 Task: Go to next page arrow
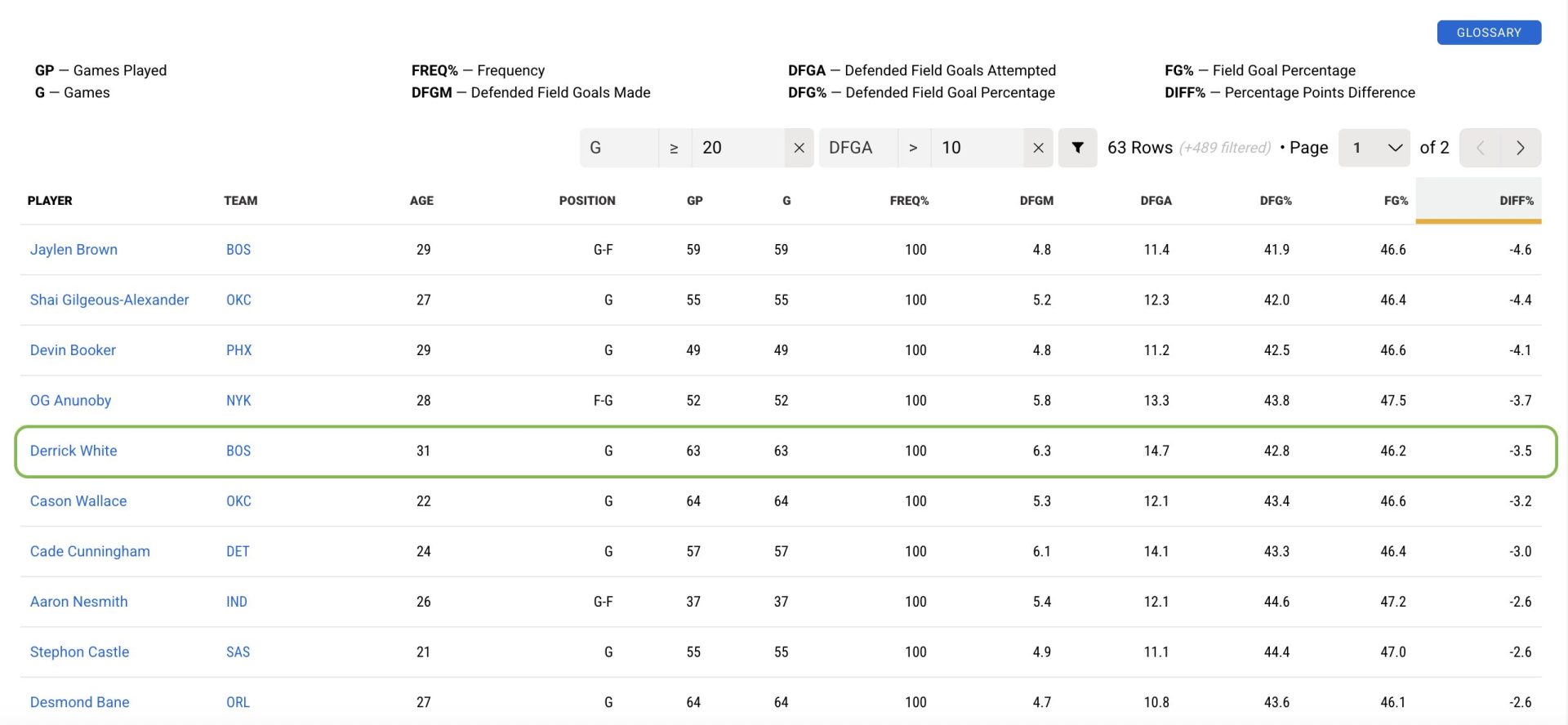tap(1520, 148)
